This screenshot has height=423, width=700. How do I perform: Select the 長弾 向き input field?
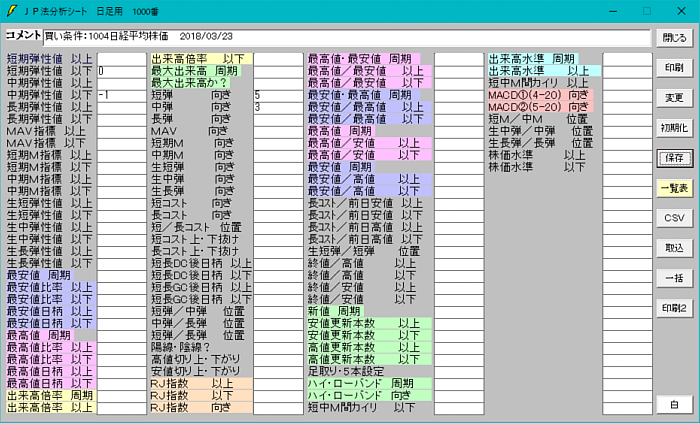coord(279,120)
